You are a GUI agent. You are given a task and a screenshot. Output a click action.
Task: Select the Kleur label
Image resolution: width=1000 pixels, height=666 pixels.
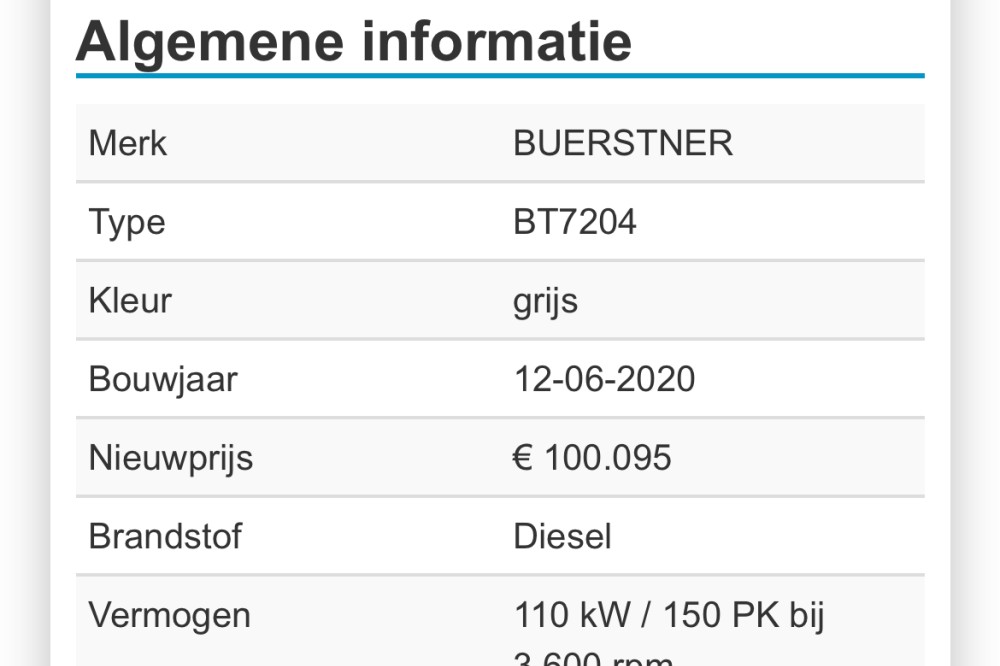point(130,300)
